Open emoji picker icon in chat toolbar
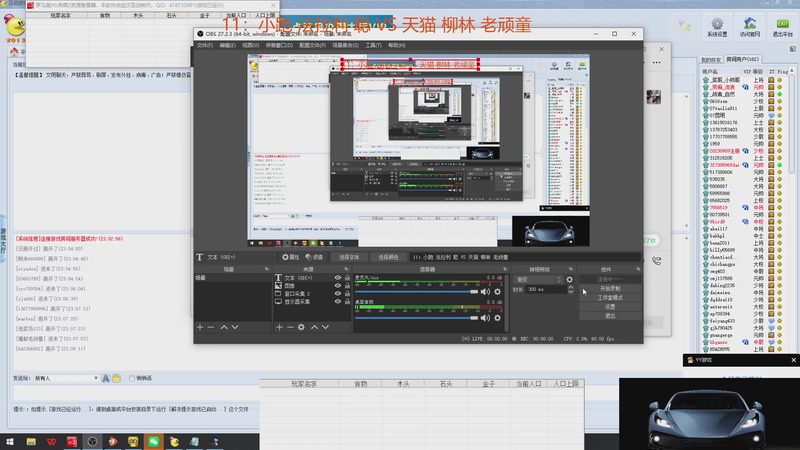800x450 pixels. click(x=116, y=378)
